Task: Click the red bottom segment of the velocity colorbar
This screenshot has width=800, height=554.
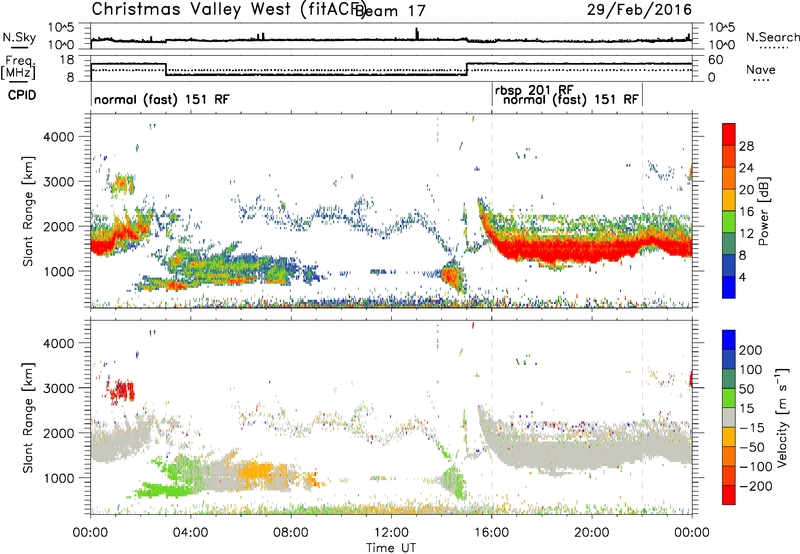Action: pyautogui.click(x=729, y=495)
